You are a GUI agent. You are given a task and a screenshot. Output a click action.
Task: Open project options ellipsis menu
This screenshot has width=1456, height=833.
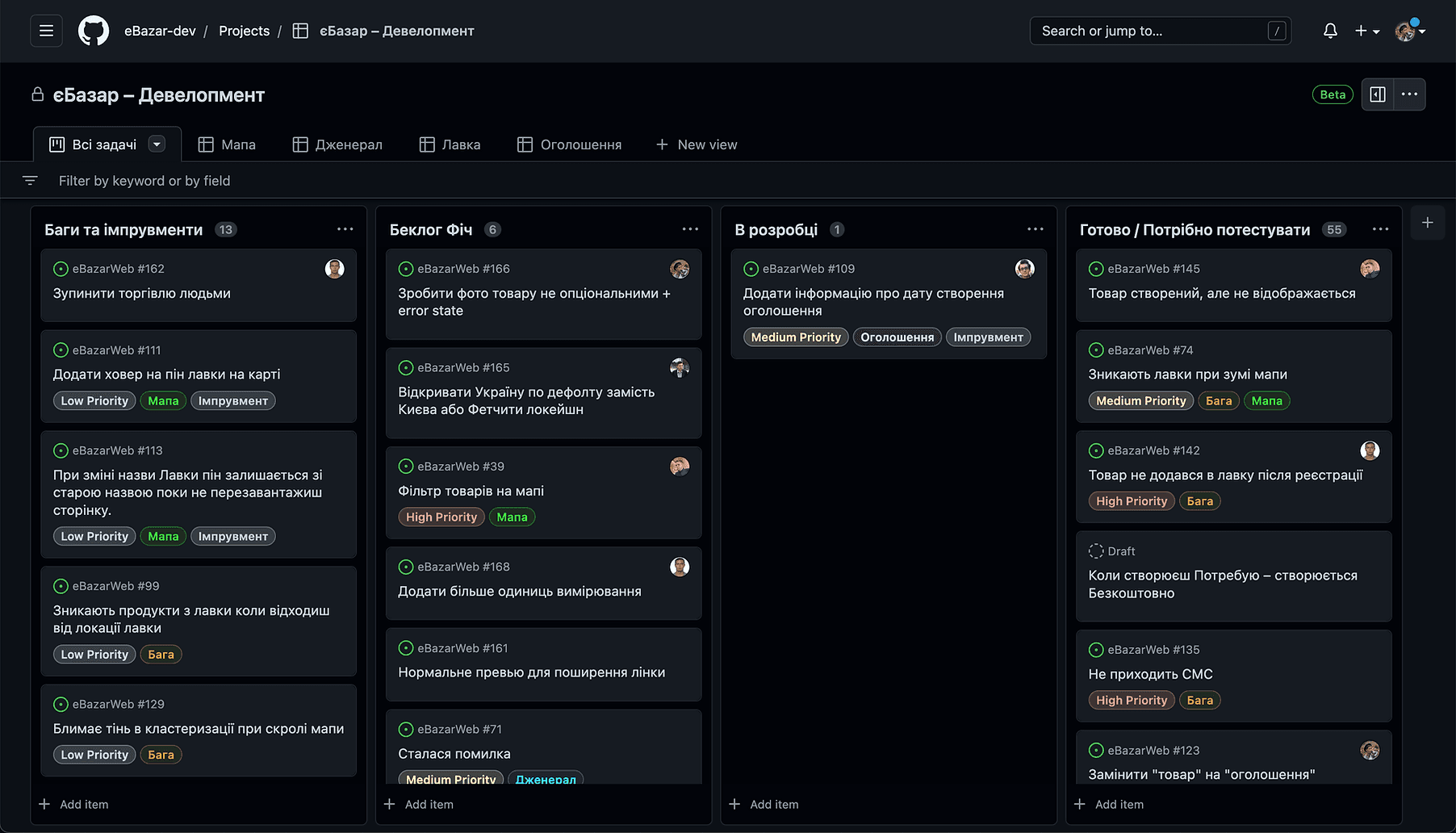pos(1409,94)
